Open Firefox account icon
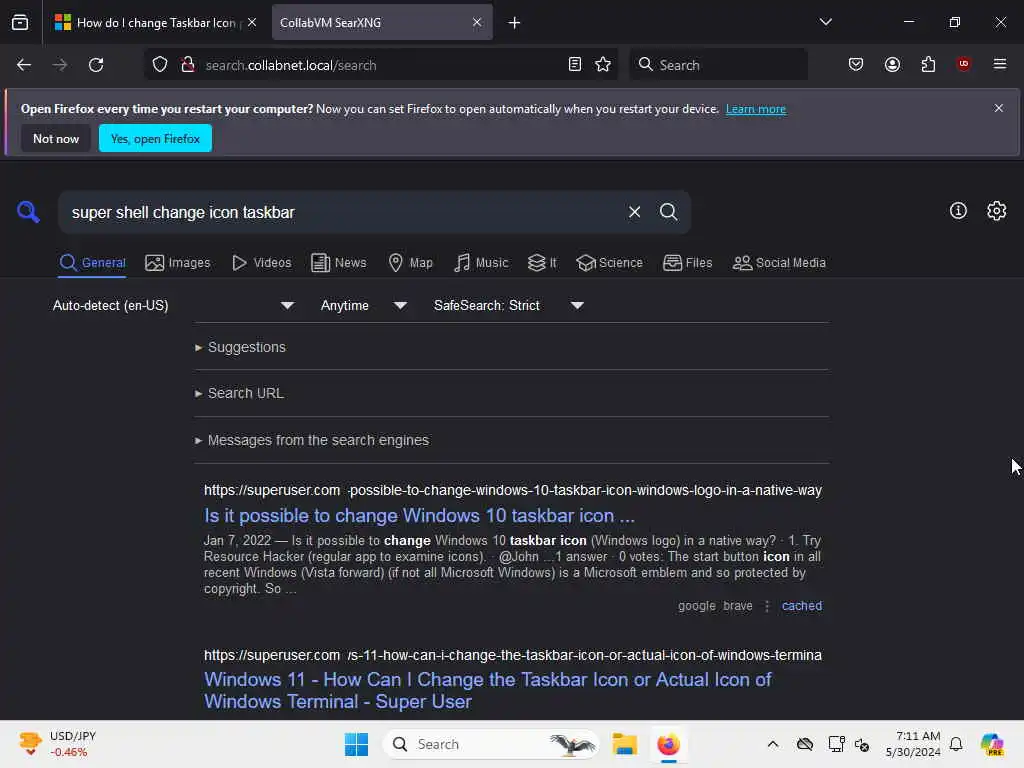The image size is (1024, 768). (892, 65)
